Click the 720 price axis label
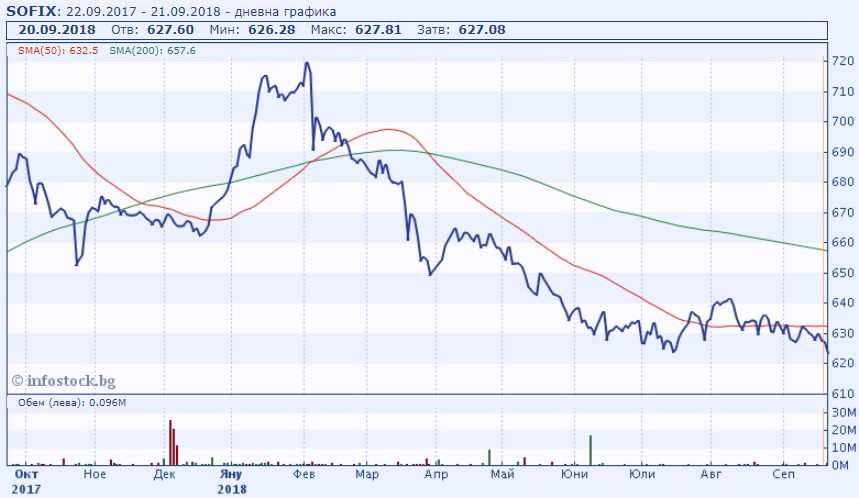The width and height of the screenshot is (859, 498). click(x=843, y=61)
